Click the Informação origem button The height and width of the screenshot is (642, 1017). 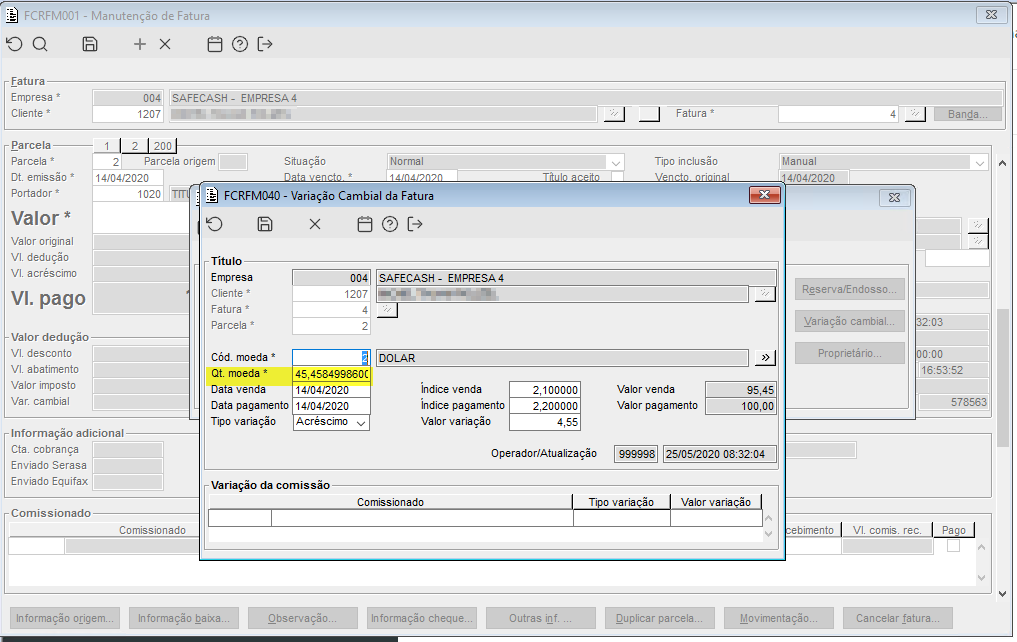click(65, 618)
